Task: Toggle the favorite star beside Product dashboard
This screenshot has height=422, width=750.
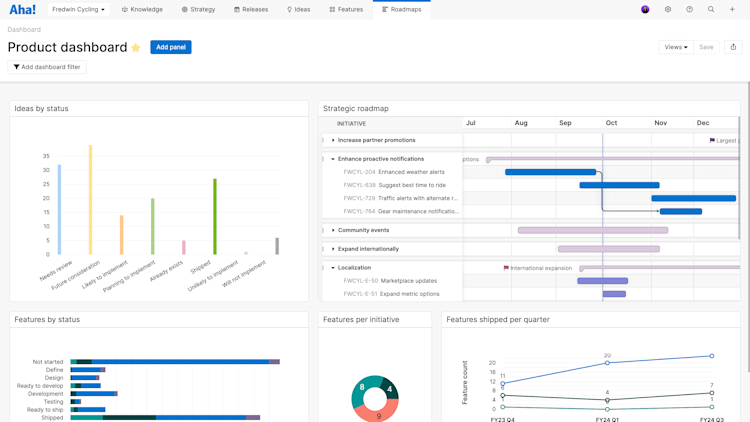Action: tap(136, 47)
